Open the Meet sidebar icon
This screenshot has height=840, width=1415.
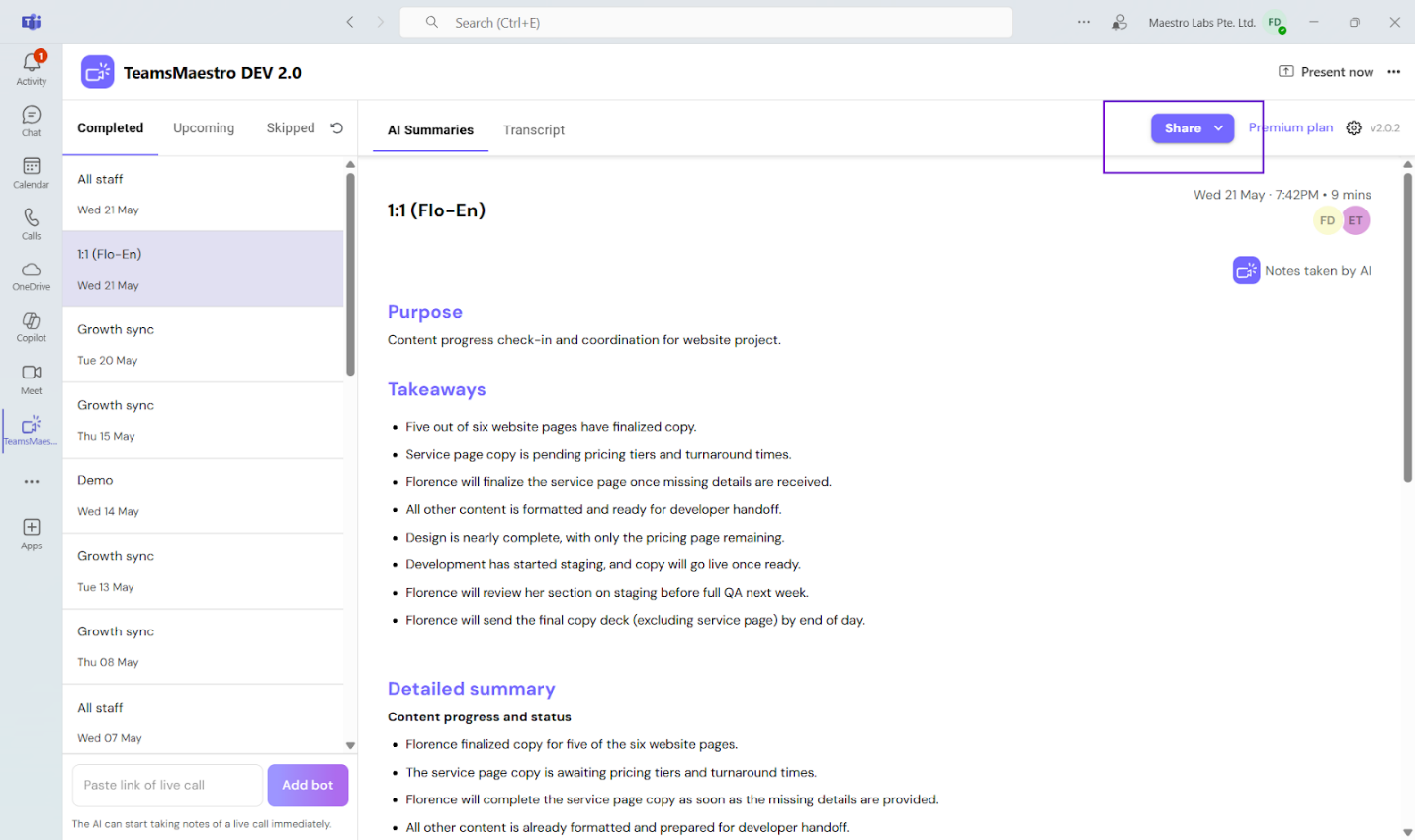(32, 378)
